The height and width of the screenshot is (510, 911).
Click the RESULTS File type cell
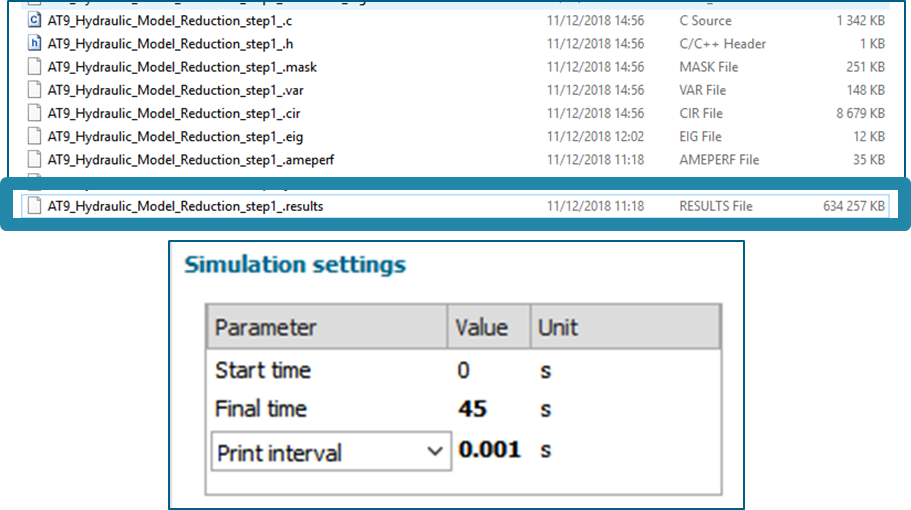pos(716,206)
